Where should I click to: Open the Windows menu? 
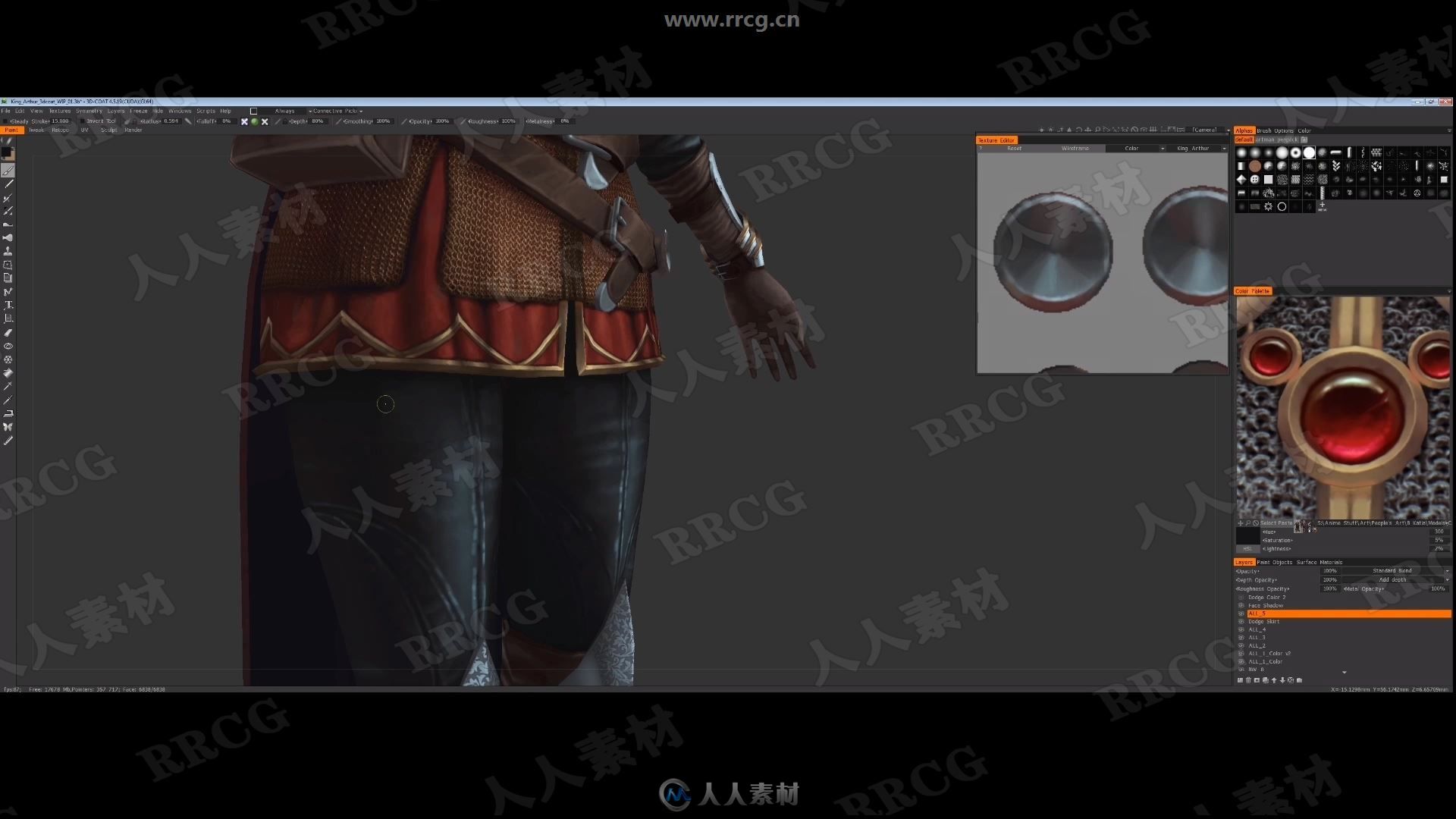(x=180, y=111)
